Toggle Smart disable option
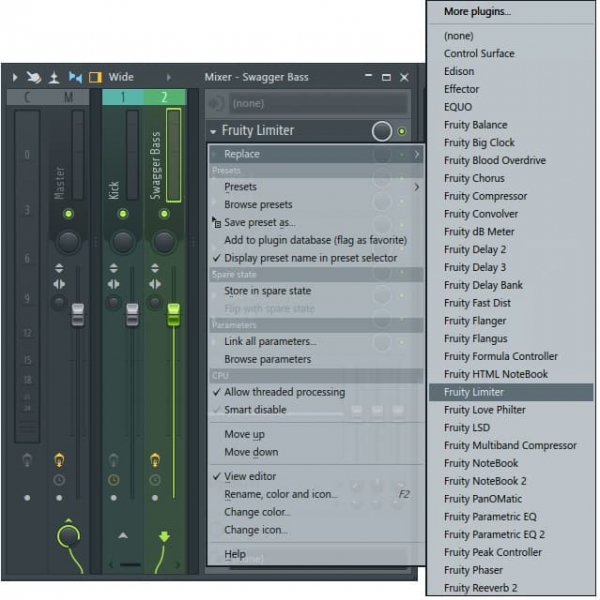This screenshot has width=600, height=600. click(x=317, y=410)
